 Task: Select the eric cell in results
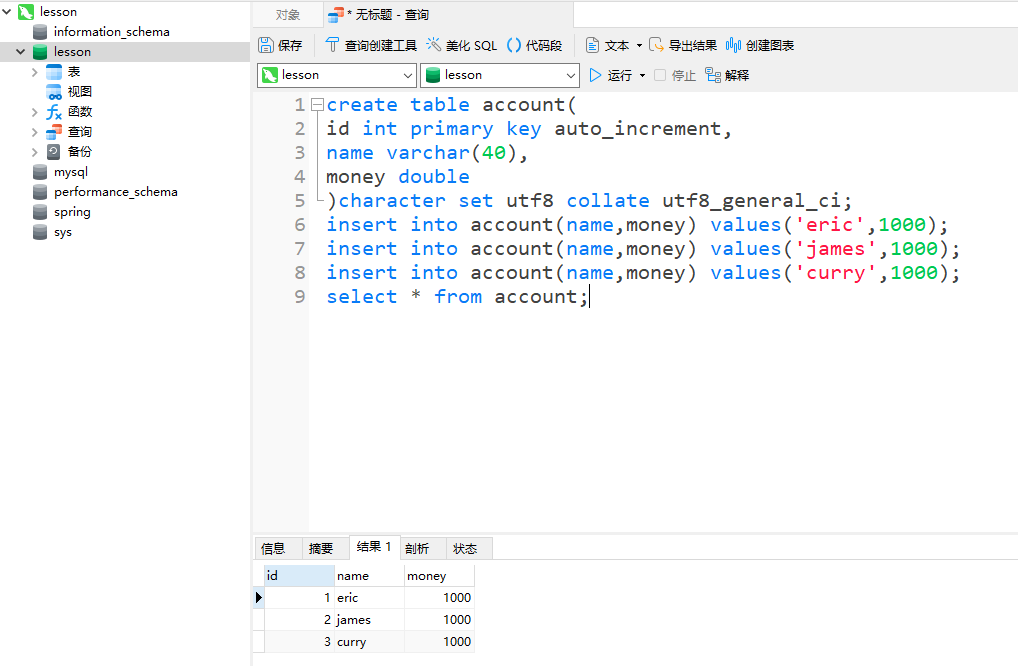(x=369, y=598)
